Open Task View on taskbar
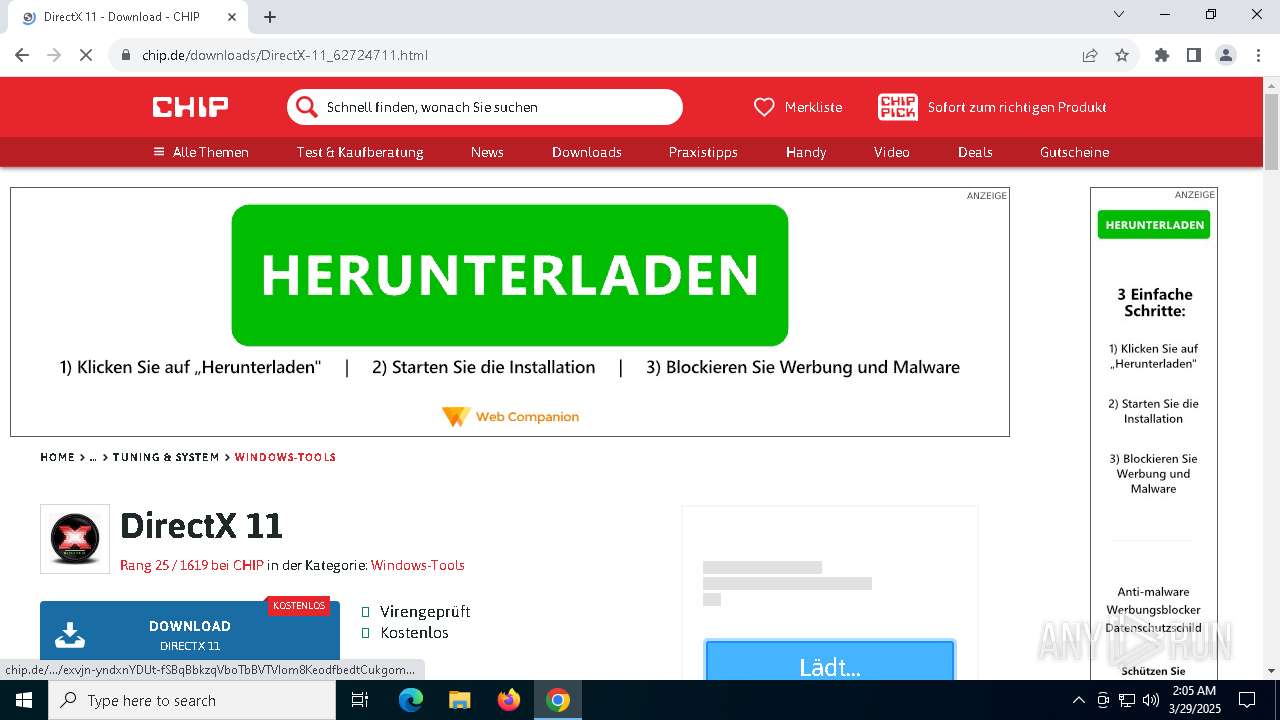The height and width of the screenshot is (720, 1280). (360, 700)
